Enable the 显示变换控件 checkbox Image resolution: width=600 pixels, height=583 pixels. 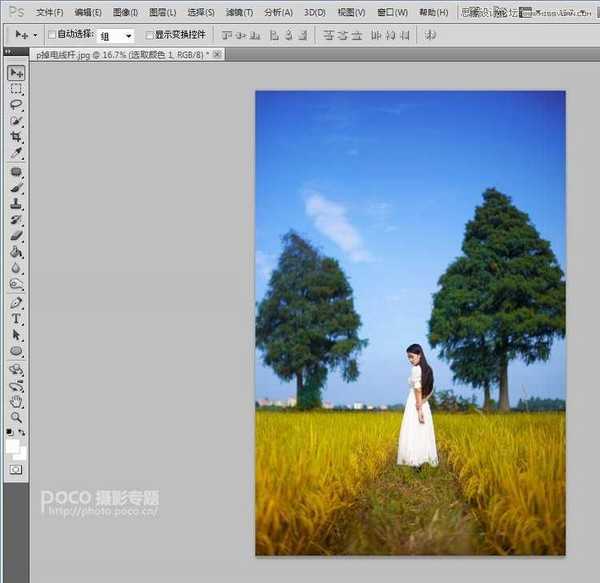(149, 34)
